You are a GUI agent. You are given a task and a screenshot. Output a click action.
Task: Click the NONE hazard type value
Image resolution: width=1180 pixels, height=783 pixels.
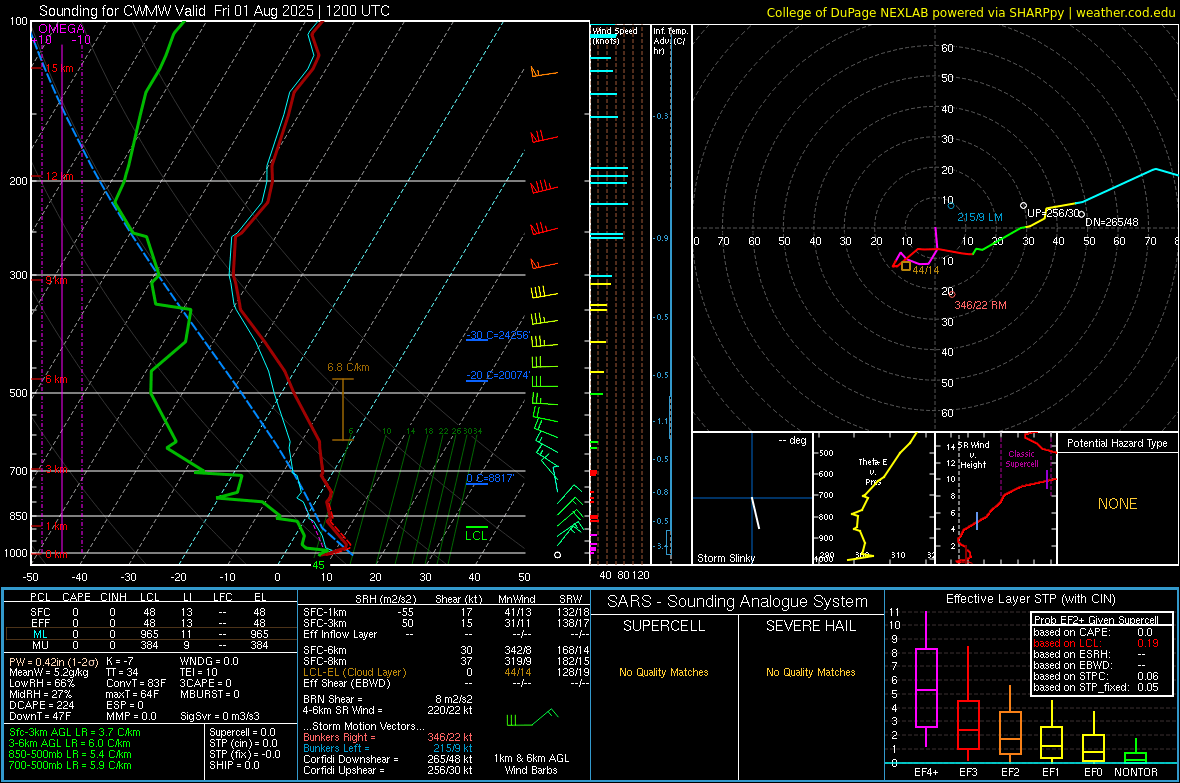click(1117, 504)
